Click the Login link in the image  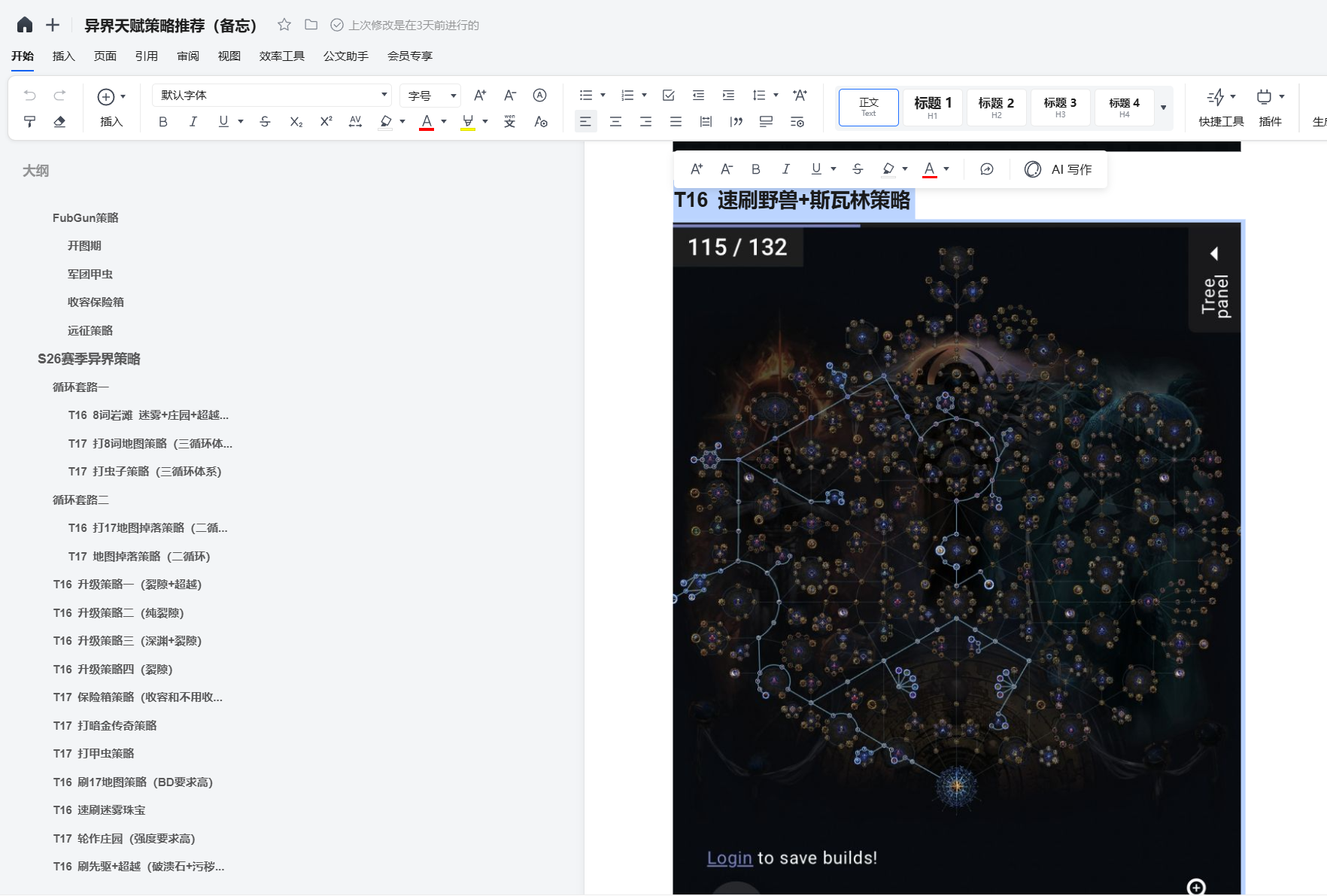pyautogui.click(x=729, y=858)
